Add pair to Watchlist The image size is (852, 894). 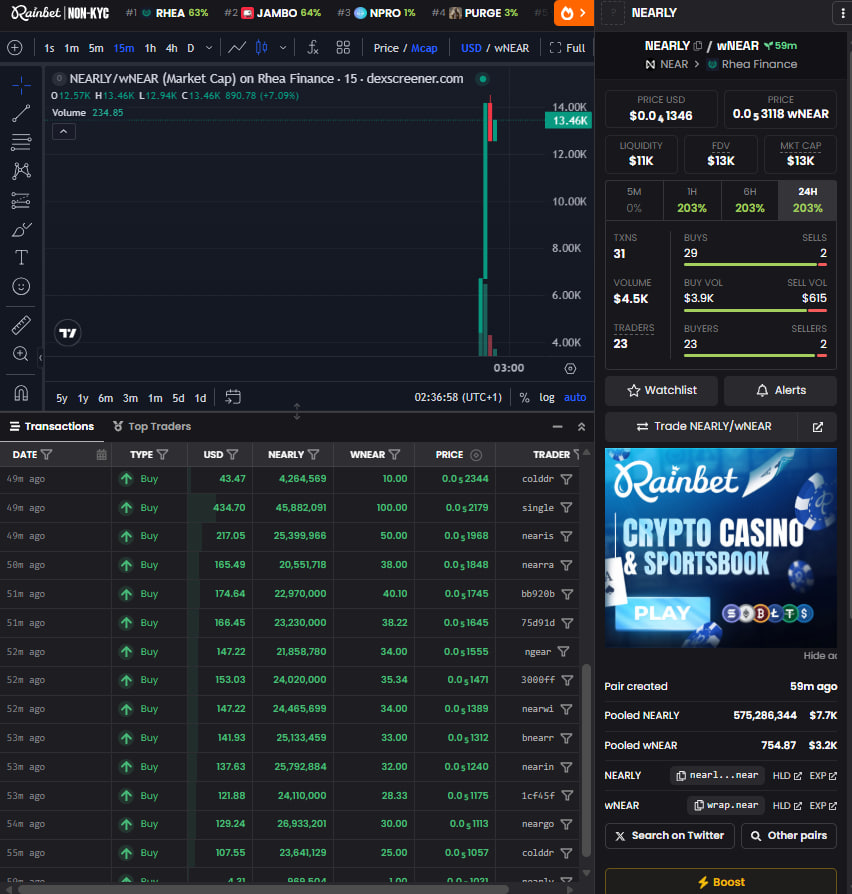point(662,391)
